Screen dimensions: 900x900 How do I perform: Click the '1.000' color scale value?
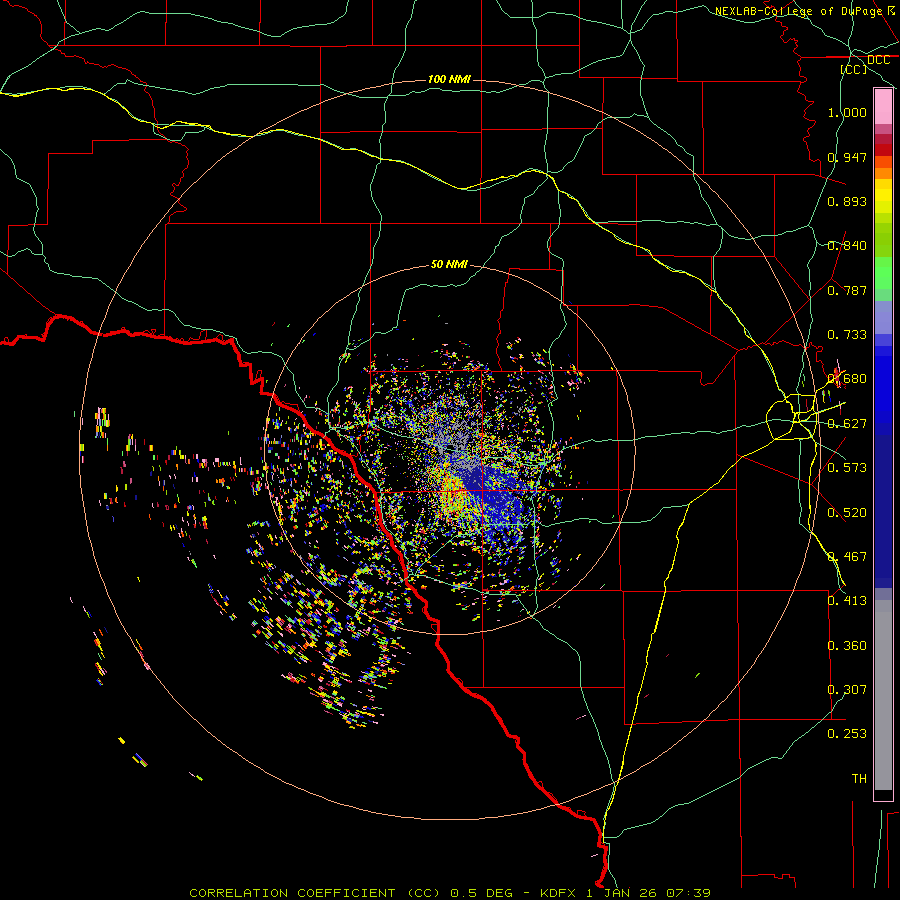pyautogui.click(x=847, y=112)
